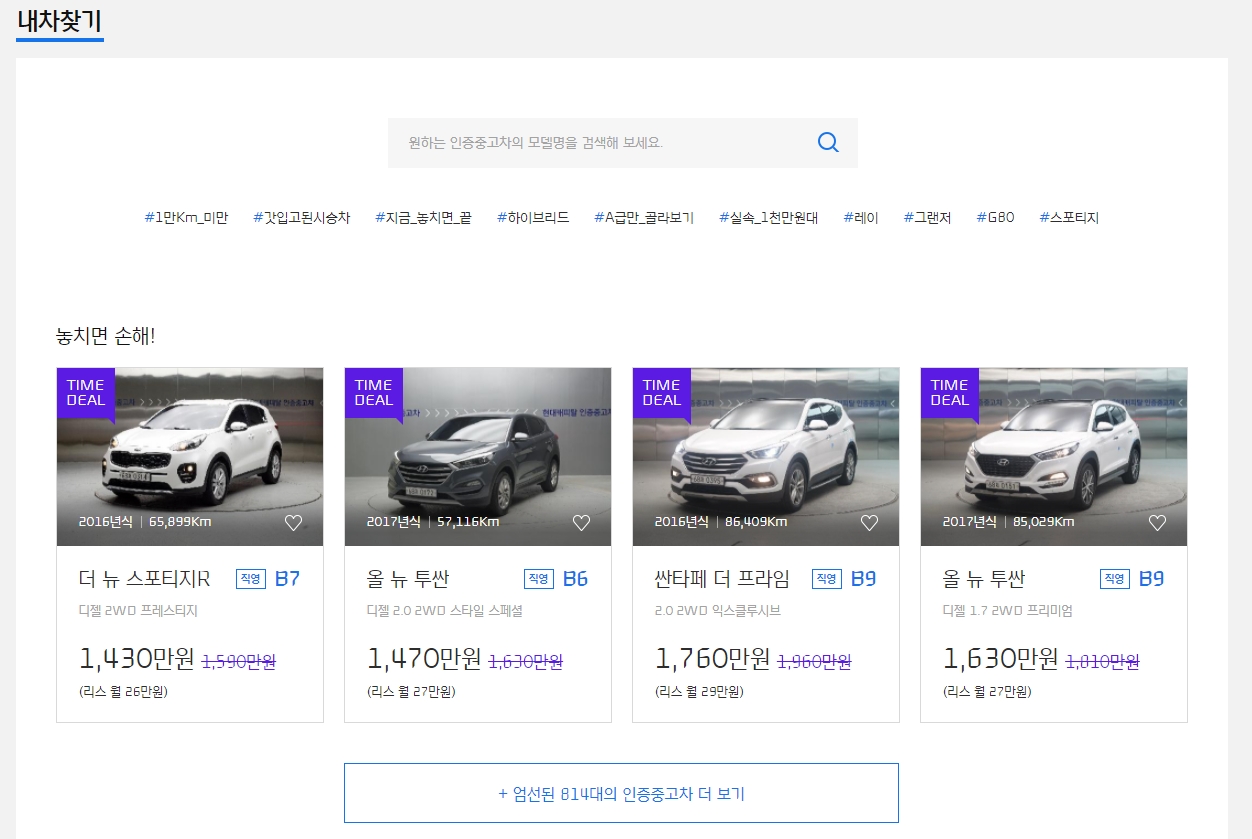This screenshot has height=839, width=1252.
Task: Click the B7 grade label
Action: 287,579
